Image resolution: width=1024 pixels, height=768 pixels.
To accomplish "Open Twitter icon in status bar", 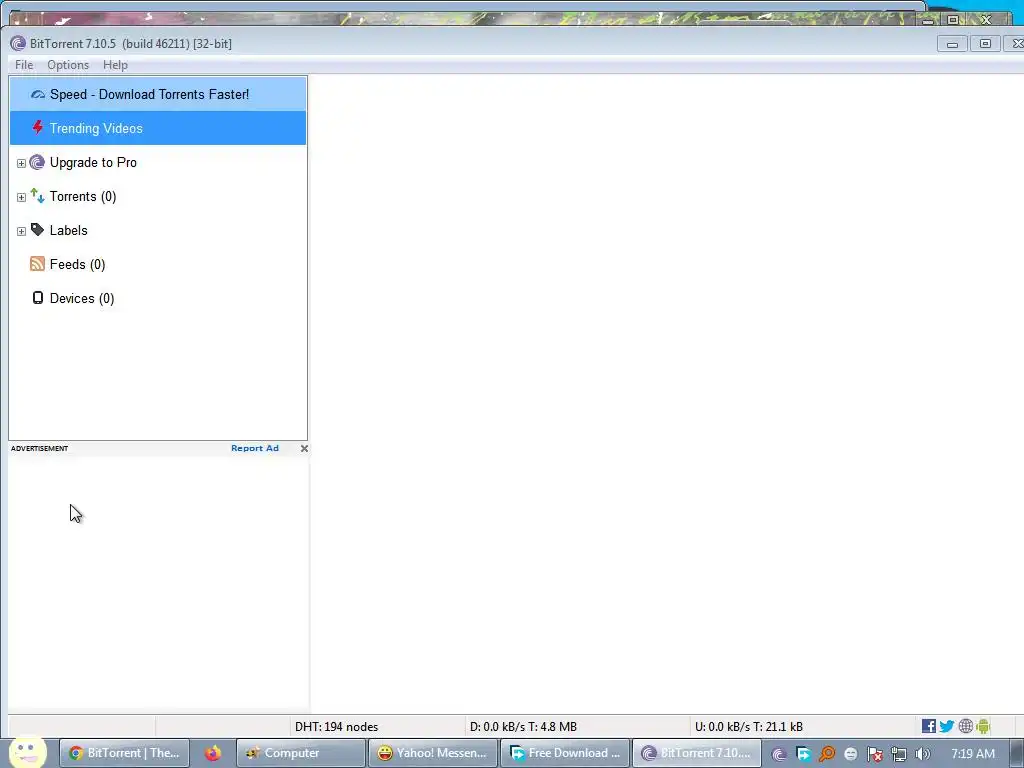I will 946,726.
